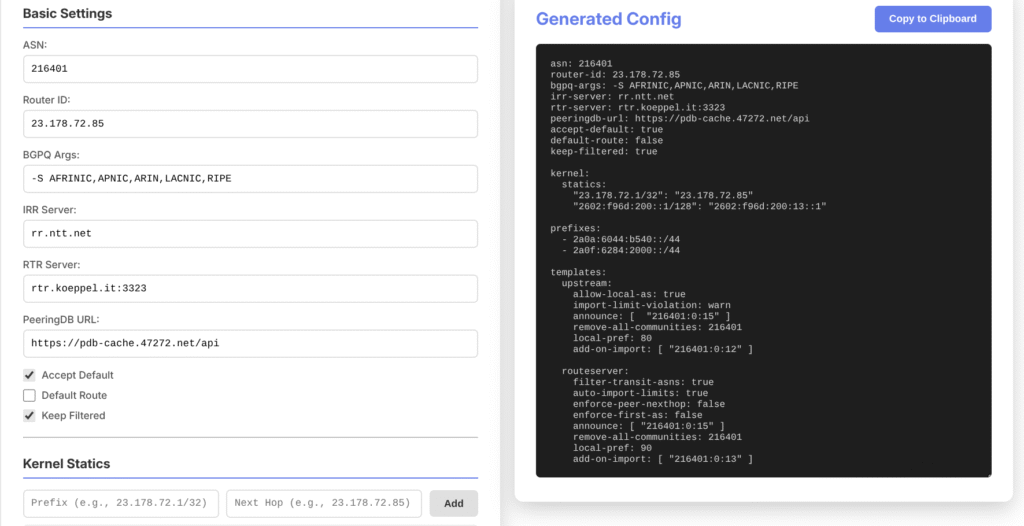Click the Basic Settings section heading
This screenshot has width=1024, height=526.
point(67,14)
